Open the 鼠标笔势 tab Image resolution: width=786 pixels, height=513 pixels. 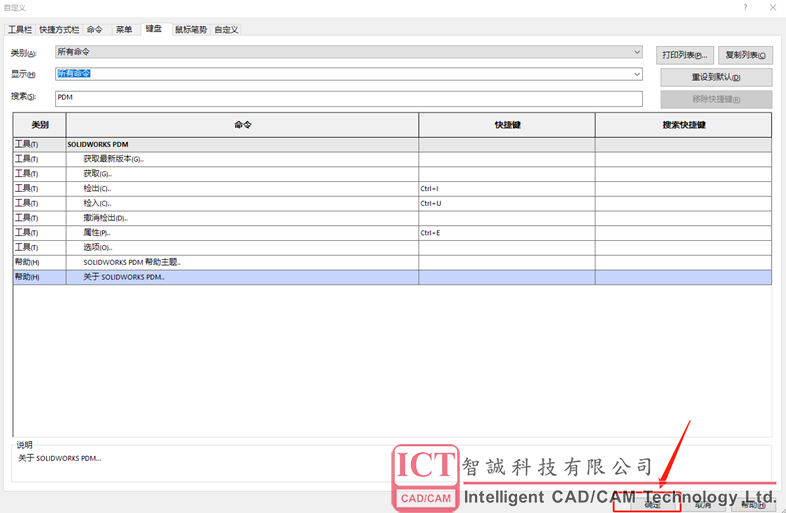click(x=190, y=30)
